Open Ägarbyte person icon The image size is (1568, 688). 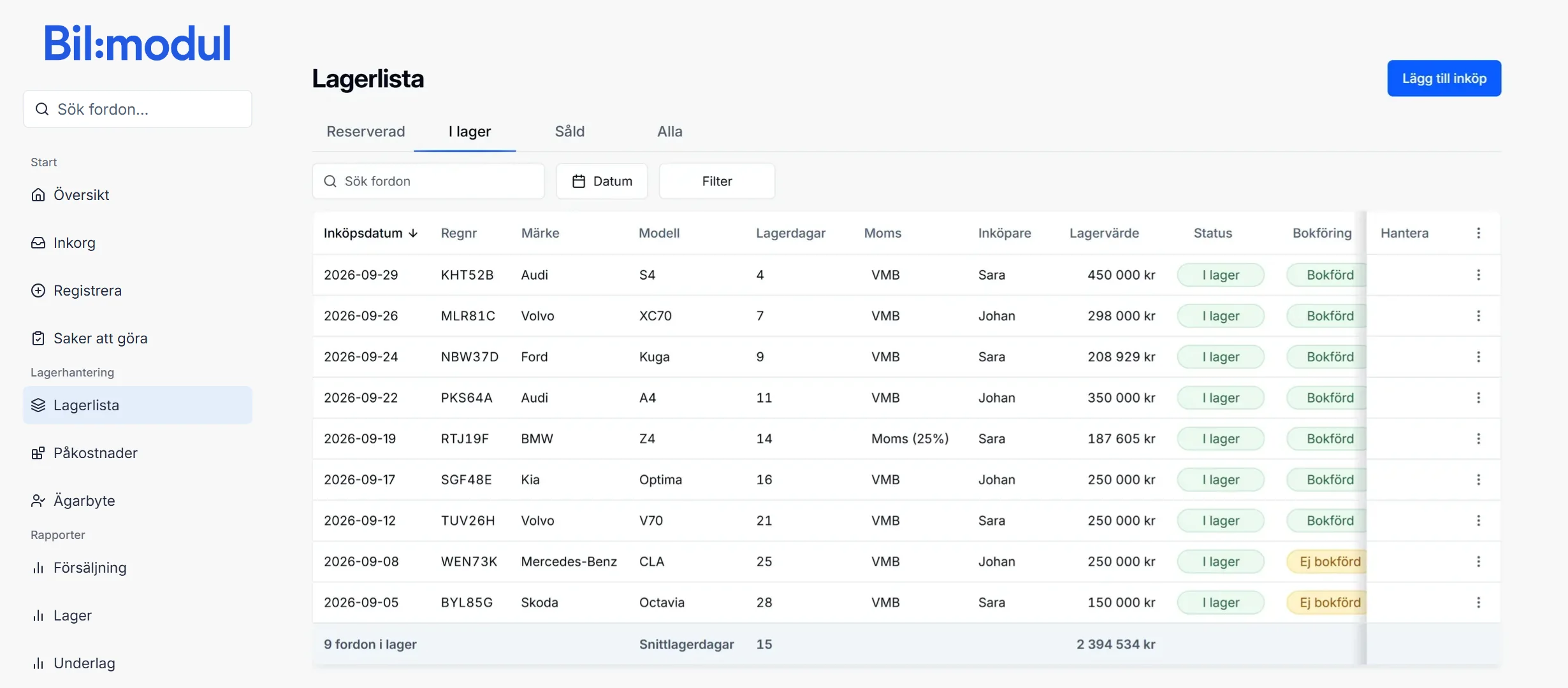(38, 501)
